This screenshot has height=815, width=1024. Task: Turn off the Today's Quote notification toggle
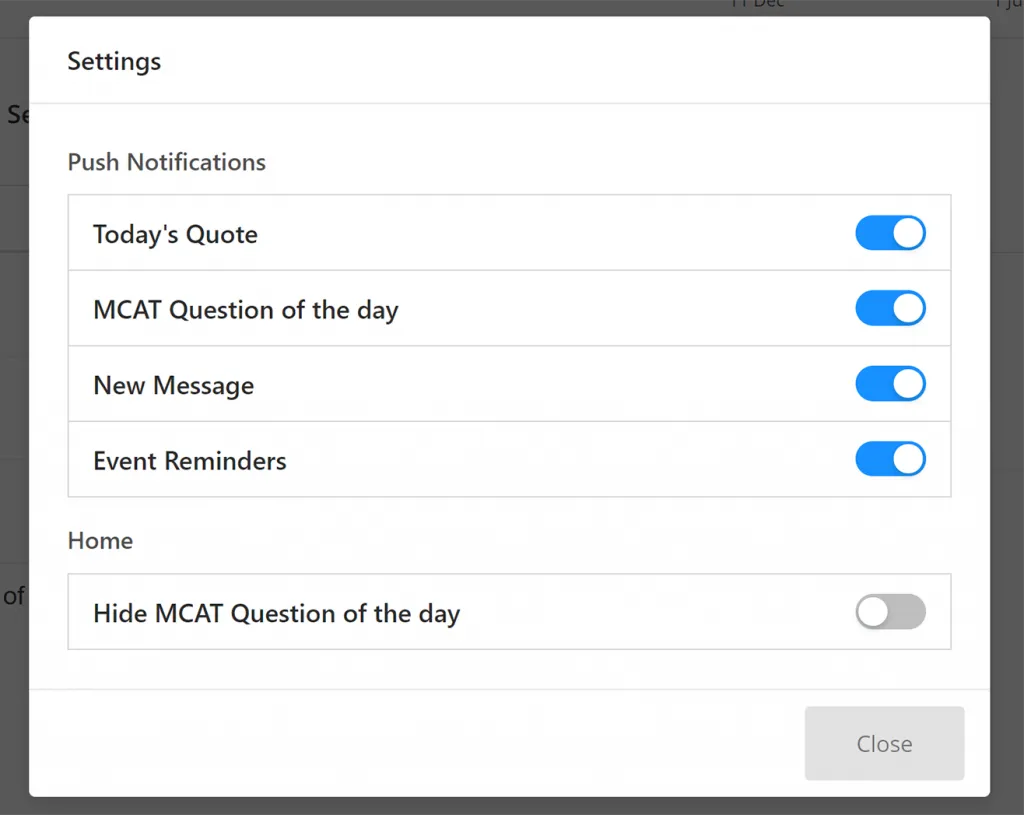click(x=890, y=233)
